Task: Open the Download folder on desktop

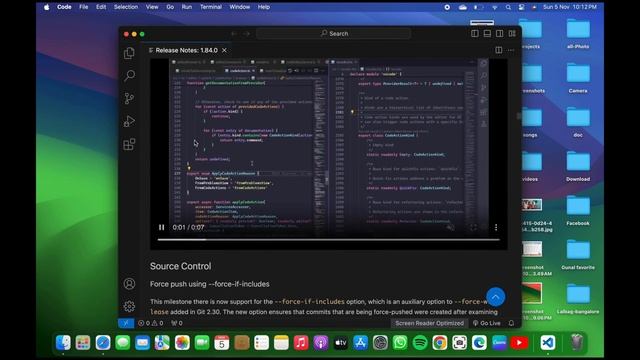Action: (x=578, y=165)
